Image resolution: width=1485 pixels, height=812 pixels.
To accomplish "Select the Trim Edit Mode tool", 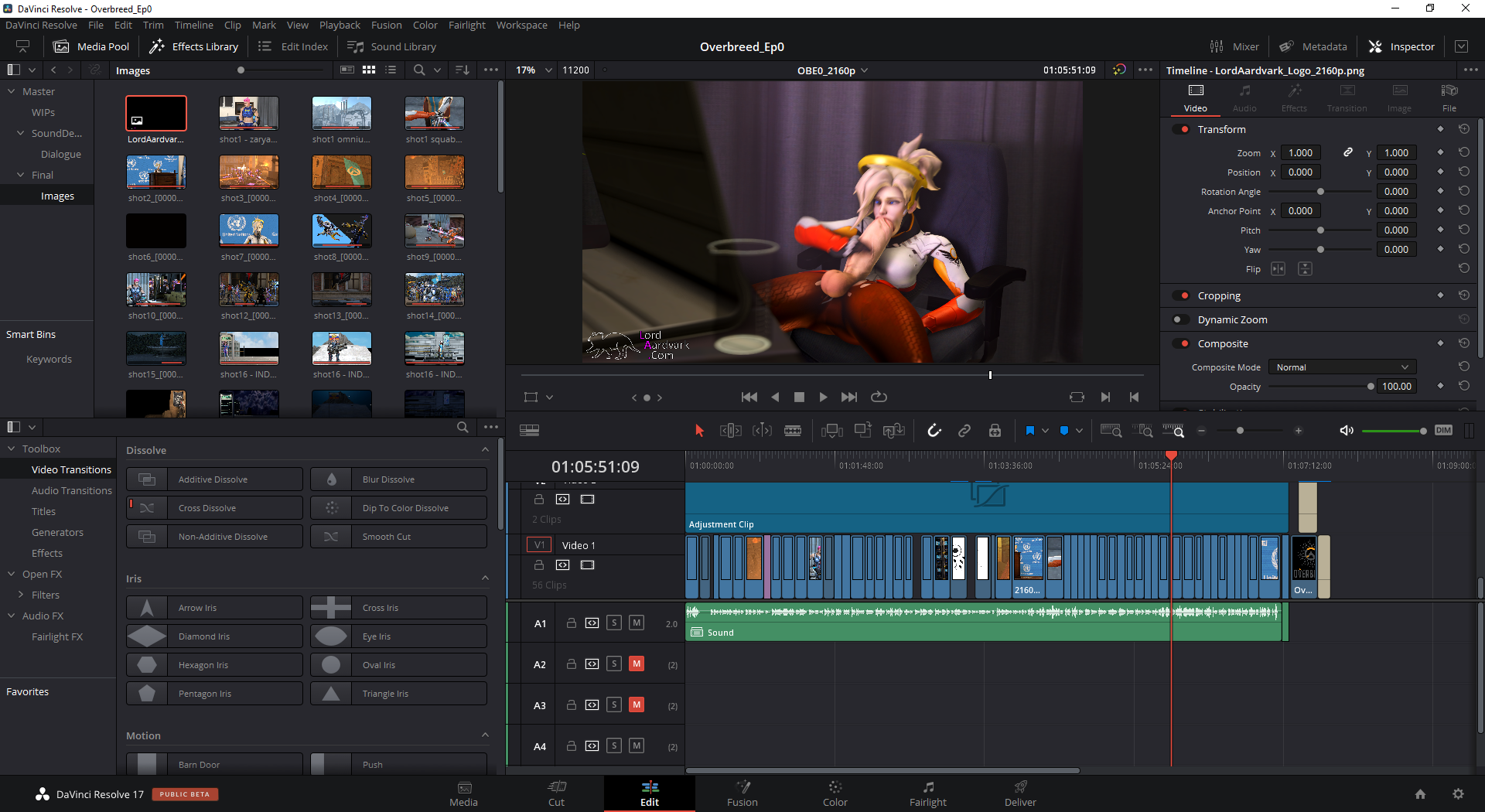I will (731, 431).
